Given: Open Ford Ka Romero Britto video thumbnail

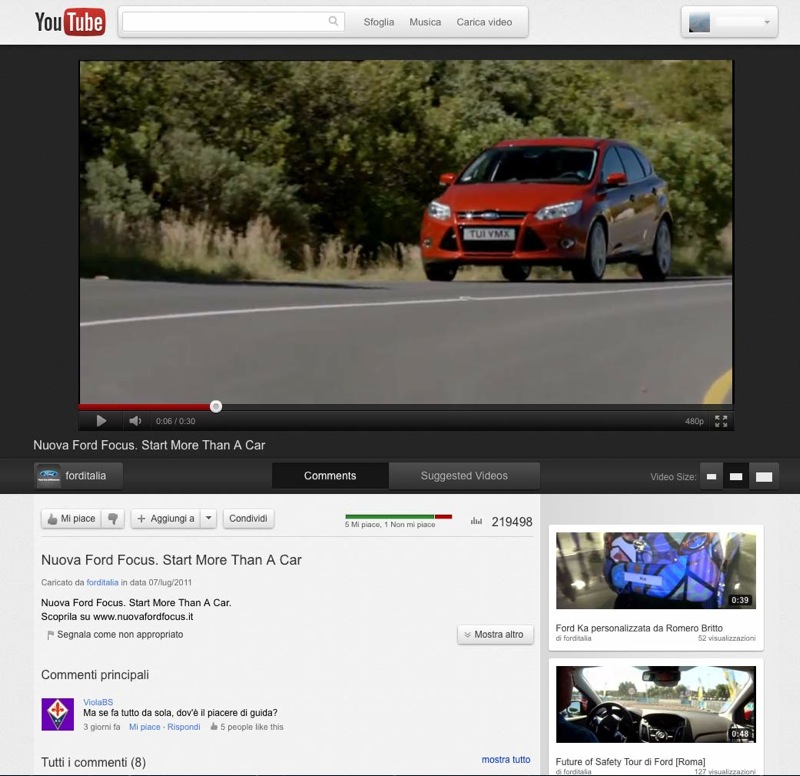Looking at the screenshot, I should pyautogui.click(x=656, y=570).
